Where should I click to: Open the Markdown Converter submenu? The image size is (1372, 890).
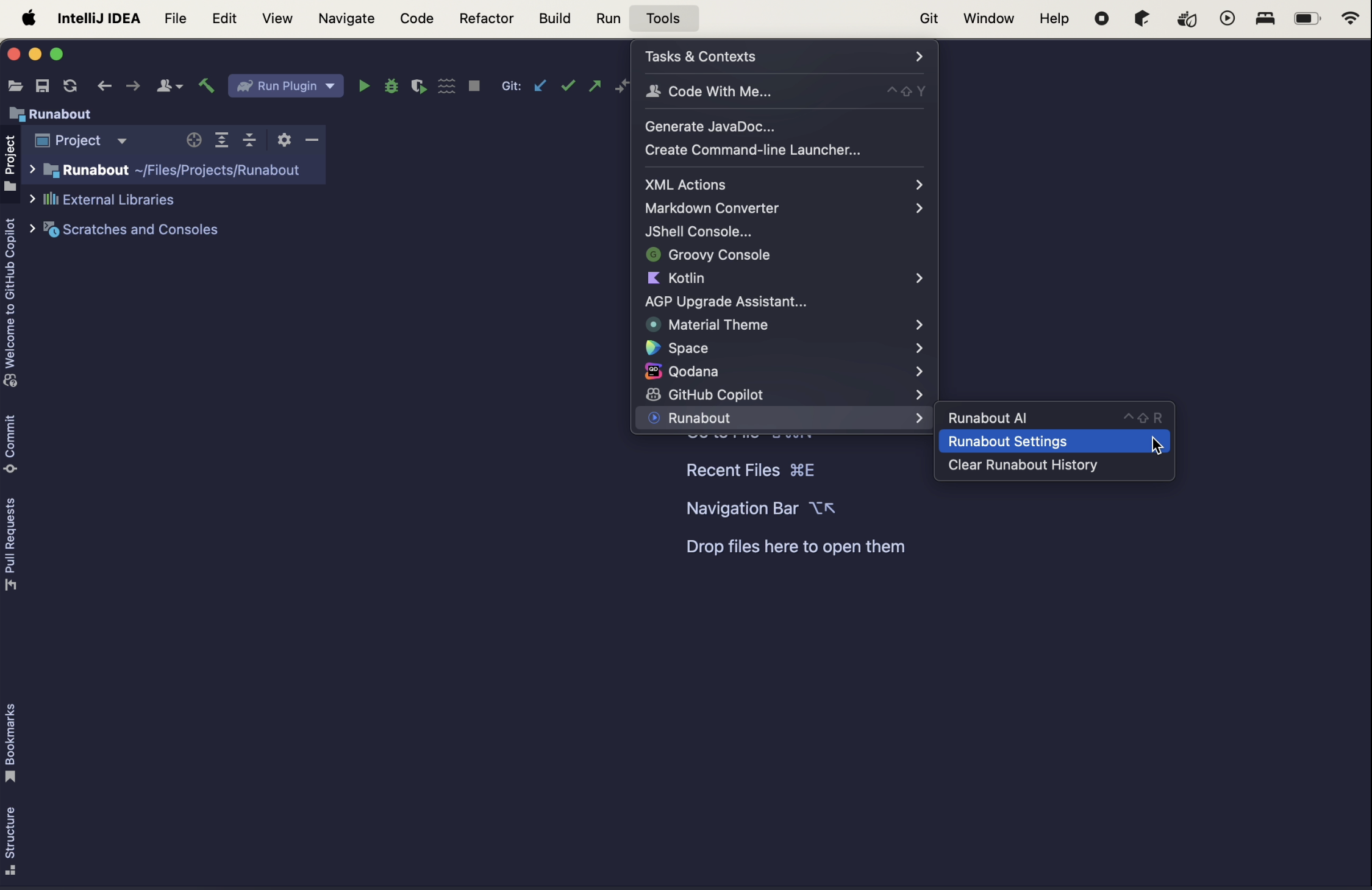[784, 208]
